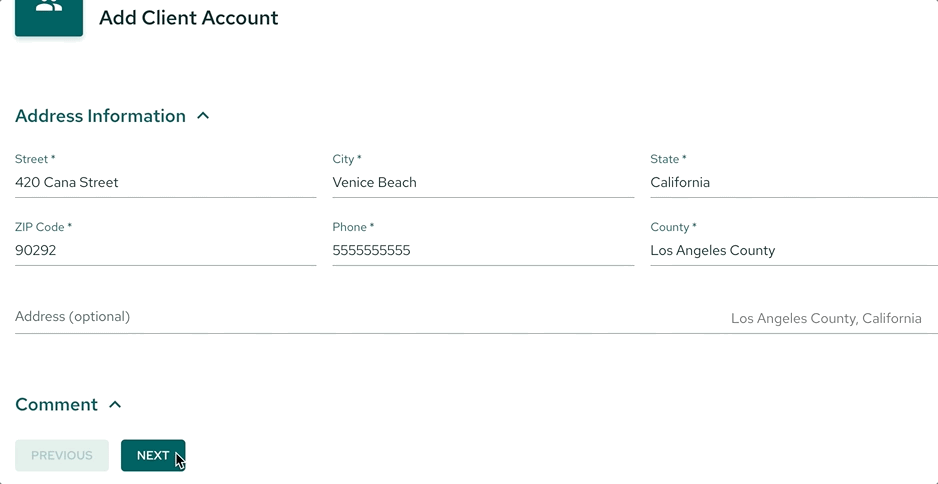The width and height of the screenshot is (938, 484).
Task: Click the Los Angeles County, California hint text
Action: (x=826, y=318)
